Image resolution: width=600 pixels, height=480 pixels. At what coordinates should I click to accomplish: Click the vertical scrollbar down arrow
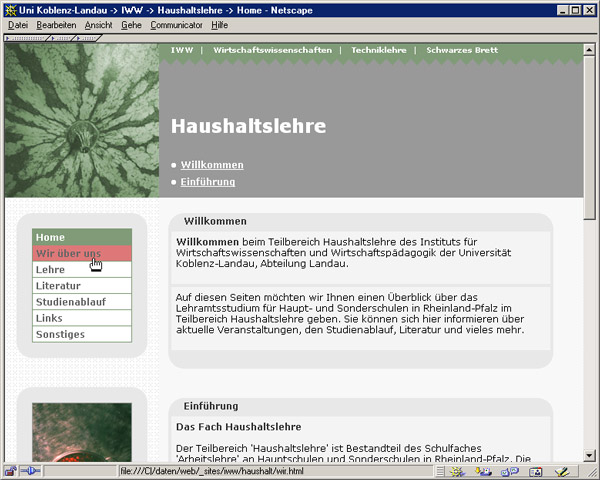pyautogui.click(x=590, y=455)
